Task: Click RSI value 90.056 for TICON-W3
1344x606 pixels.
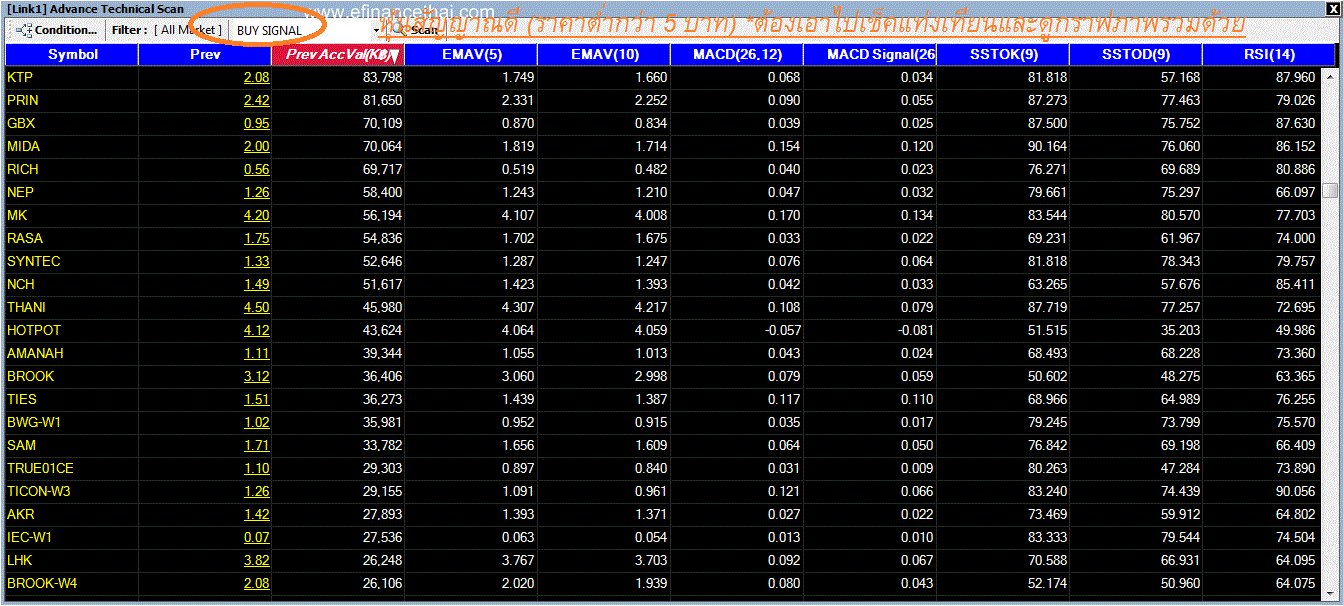Action: 1297,491
